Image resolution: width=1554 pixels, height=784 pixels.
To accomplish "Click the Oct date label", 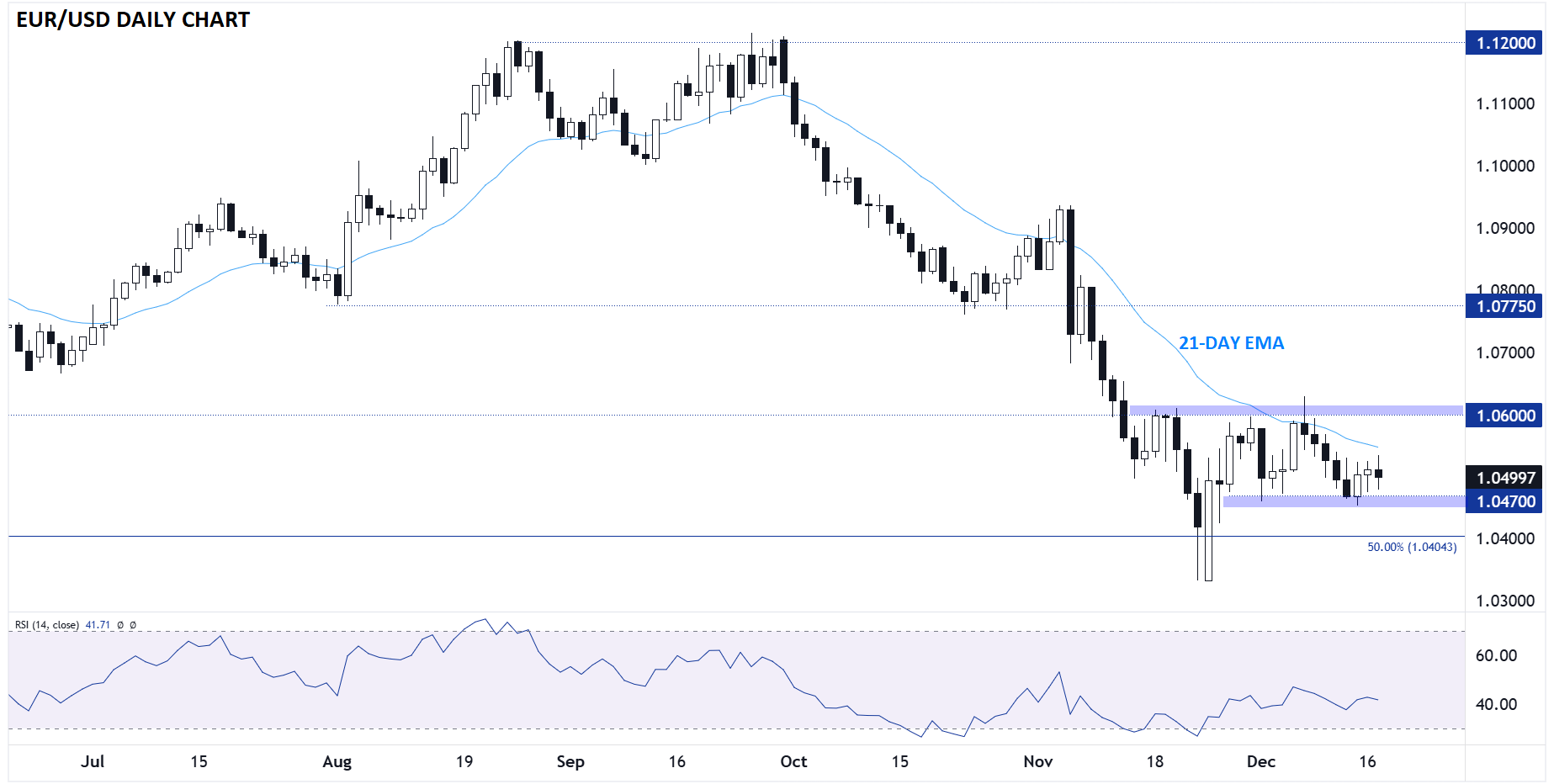I will pos(793,761).
